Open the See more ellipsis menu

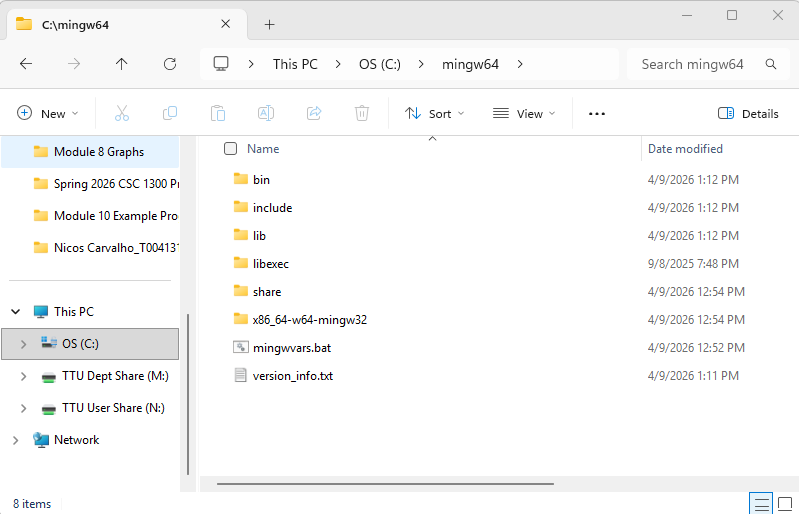pyautogui.click(x=597, y=114)
